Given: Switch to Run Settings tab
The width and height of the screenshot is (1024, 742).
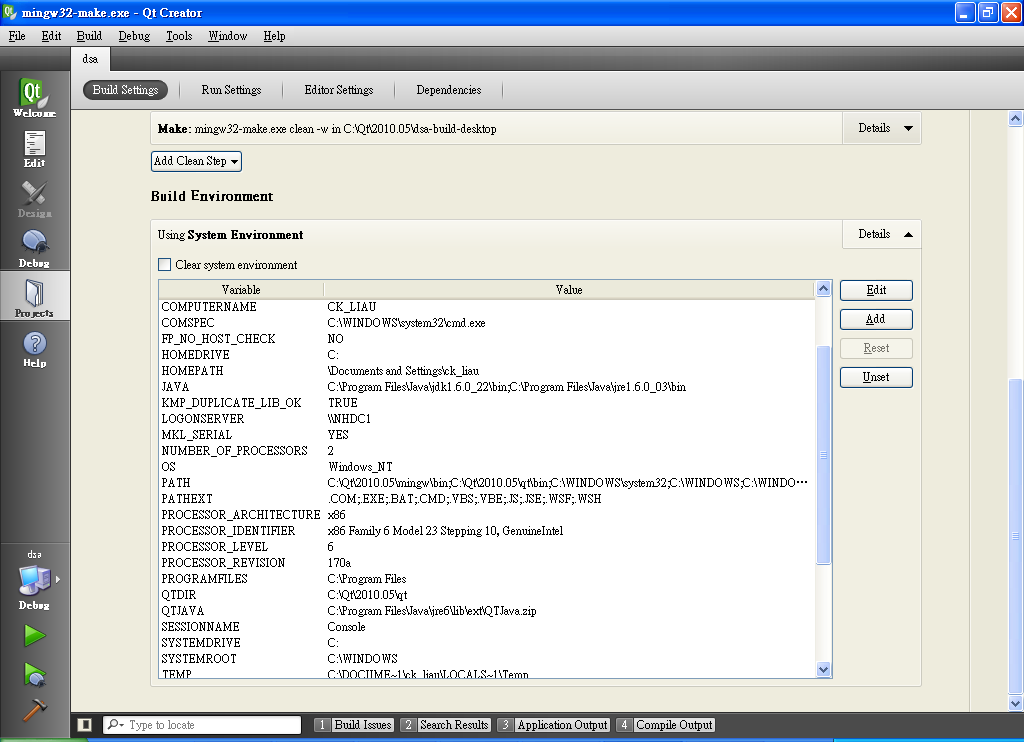Looking at the screenshot, I should [x=231, y=89].
